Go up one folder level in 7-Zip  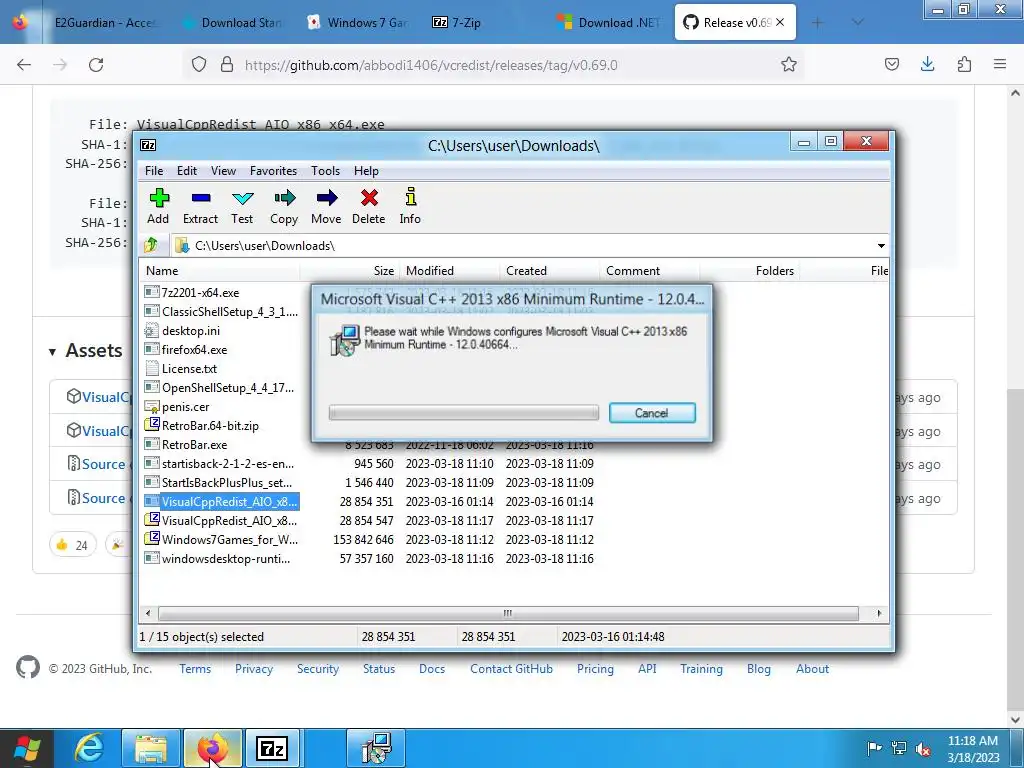[x=152, y=246]
